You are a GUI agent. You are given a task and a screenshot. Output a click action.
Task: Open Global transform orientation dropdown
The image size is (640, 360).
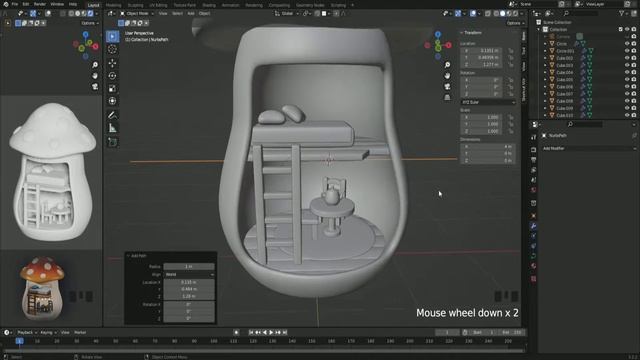click(287, 13)
